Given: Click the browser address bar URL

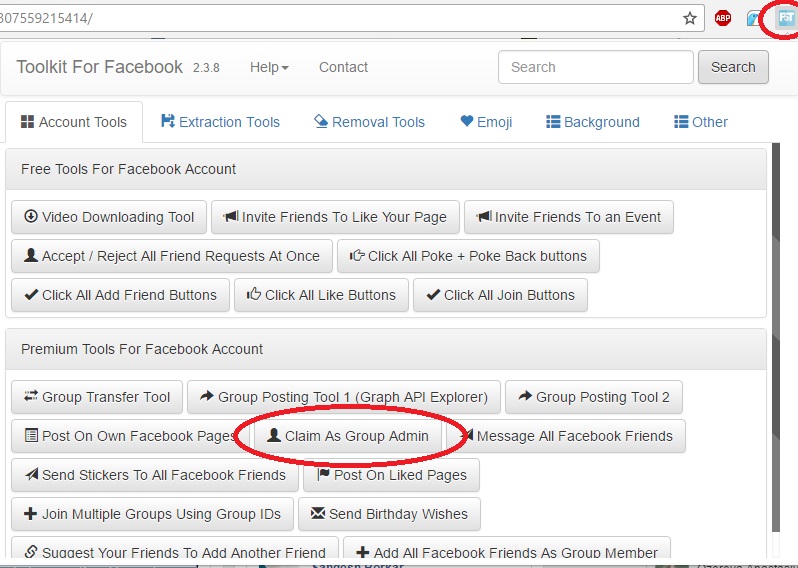Looking at the screenshot, I should click(46, 18).
